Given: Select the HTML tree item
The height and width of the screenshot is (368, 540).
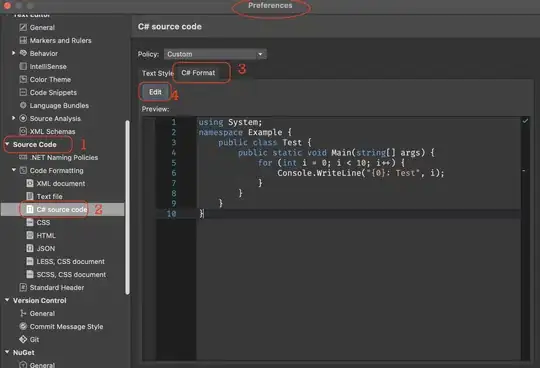Looking at the screenshot, I should coord(46,235).
